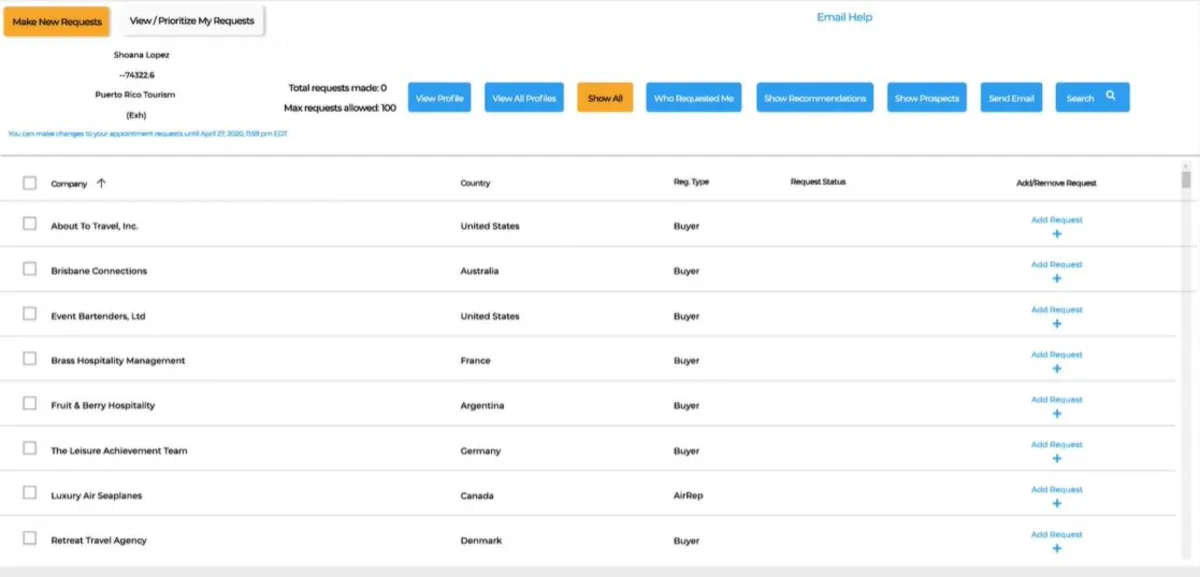Click the plus icon for The Leisure Achievement Team
Viewport: 1200px width, 577px height.
1057,459
